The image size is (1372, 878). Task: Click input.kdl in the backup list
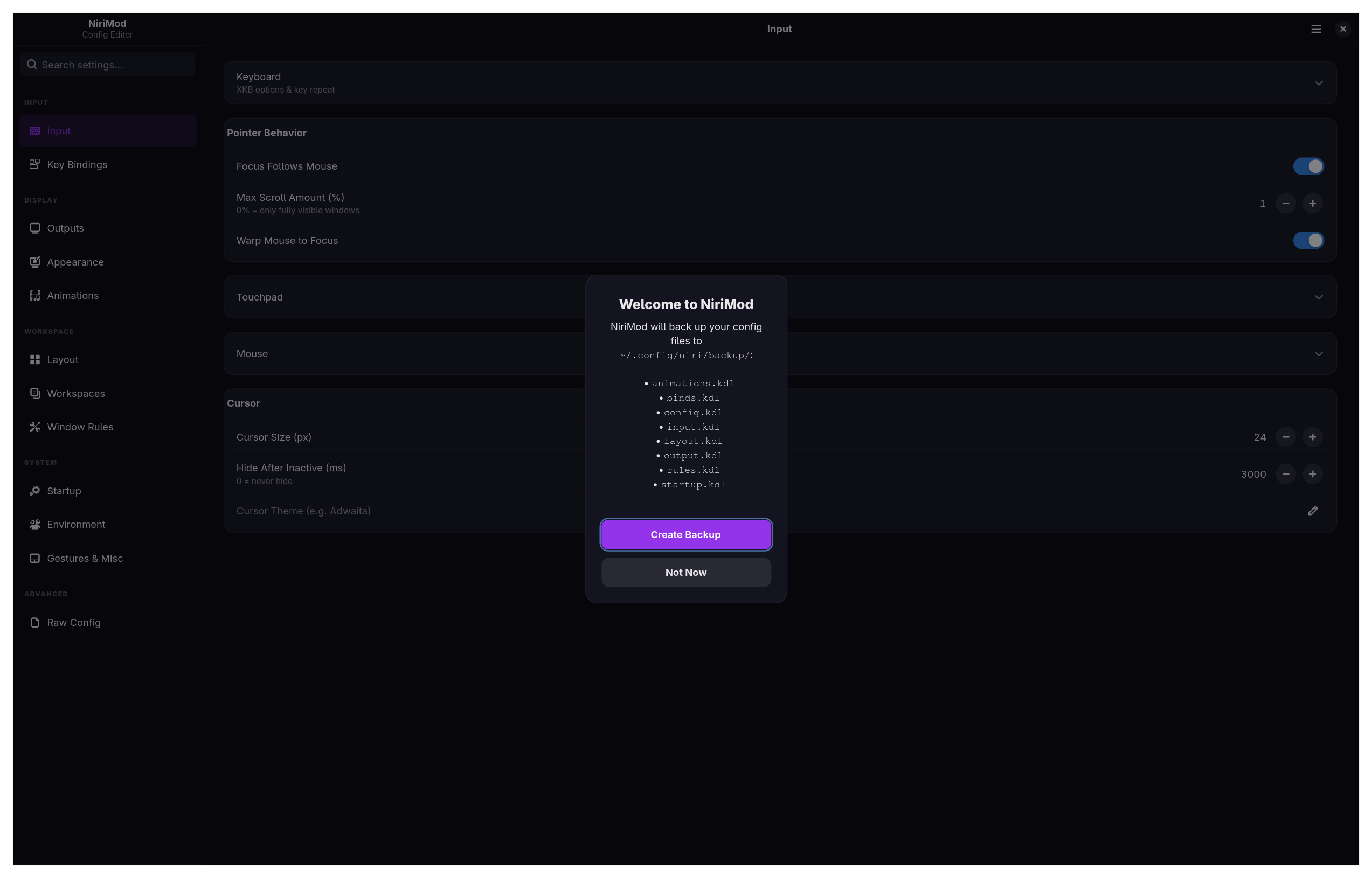pos(692,427)
